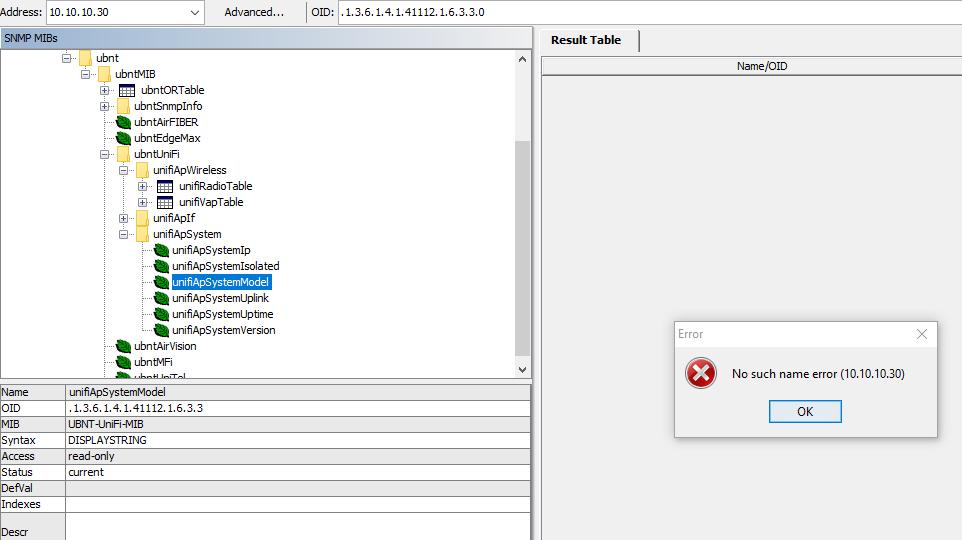Click the ubntEdgeMax leaf icon
This screenshot has height=540, width=962.
(124, 138)
